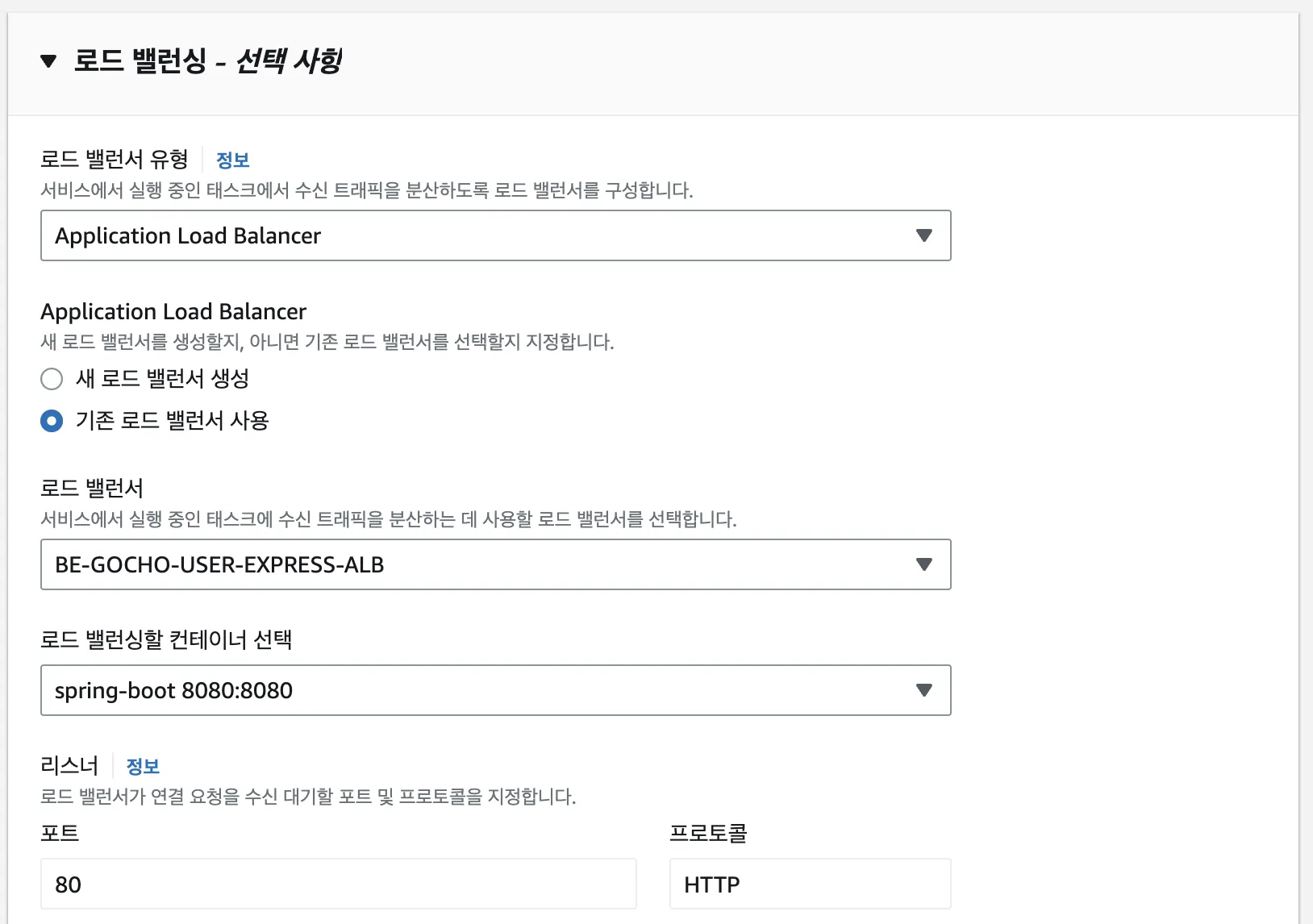Screen dimensions: 1313x924
Task: Open the BE-GOCHO-USER-EXPRESS-ALB dropdown
Action: coord(484,564)
